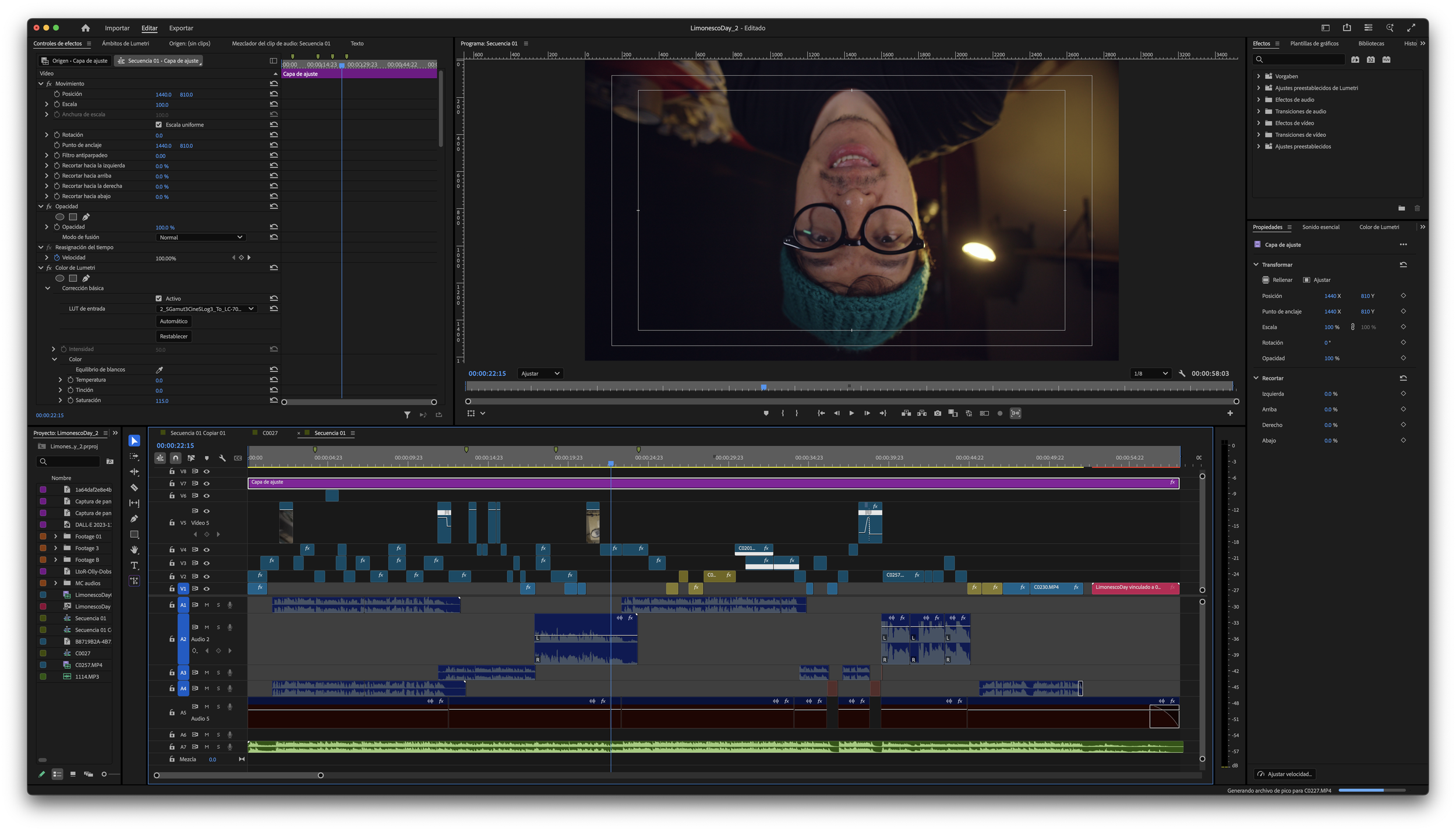Open the Modo de fusión dropdown
This screenshot has height=831, width=1456.
coord(200,237)
